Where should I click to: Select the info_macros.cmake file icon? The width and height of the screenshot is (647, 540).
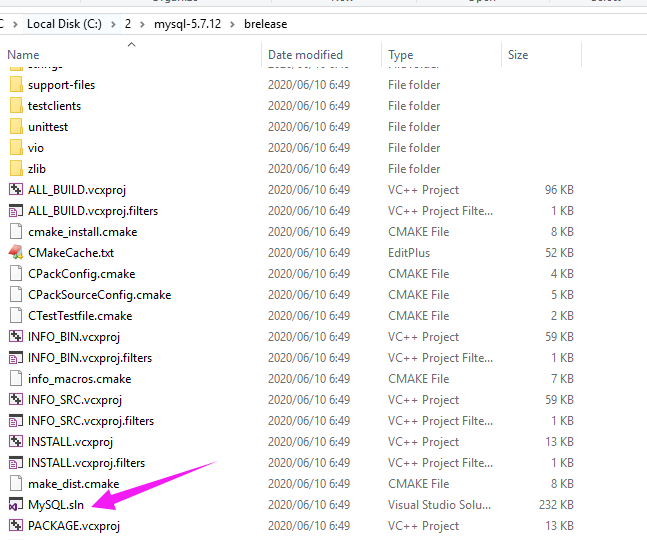16,379
